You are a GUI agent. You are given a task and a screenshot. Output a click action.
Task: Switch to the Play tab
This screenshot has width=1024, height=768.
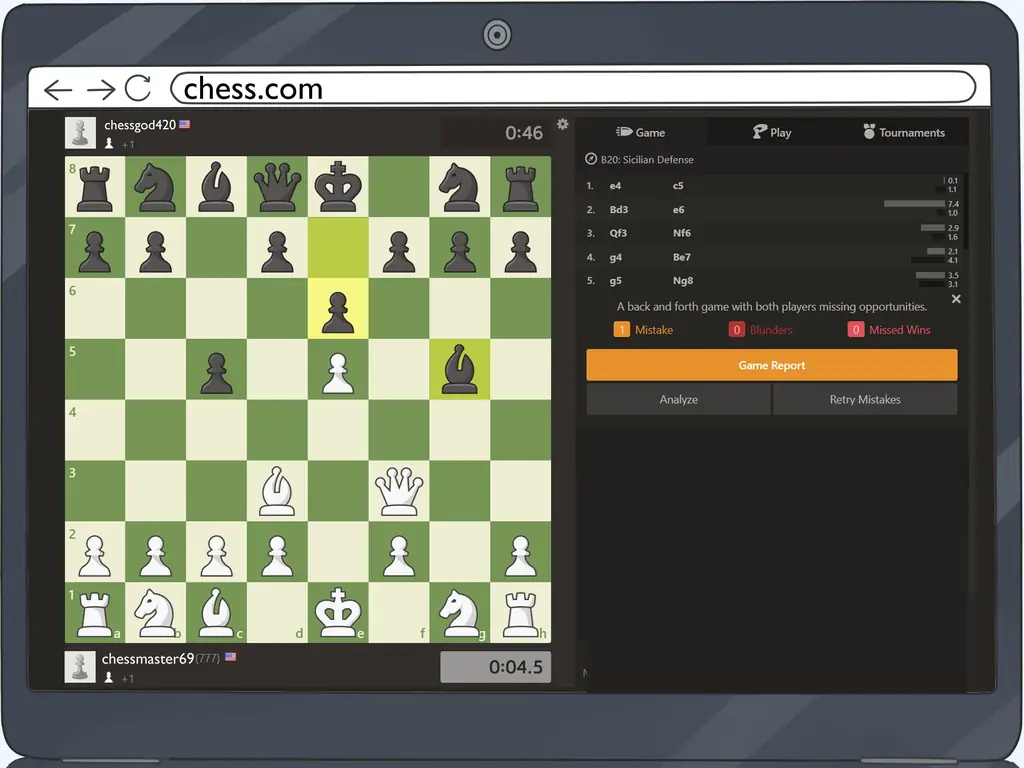[x=772, y=133]
